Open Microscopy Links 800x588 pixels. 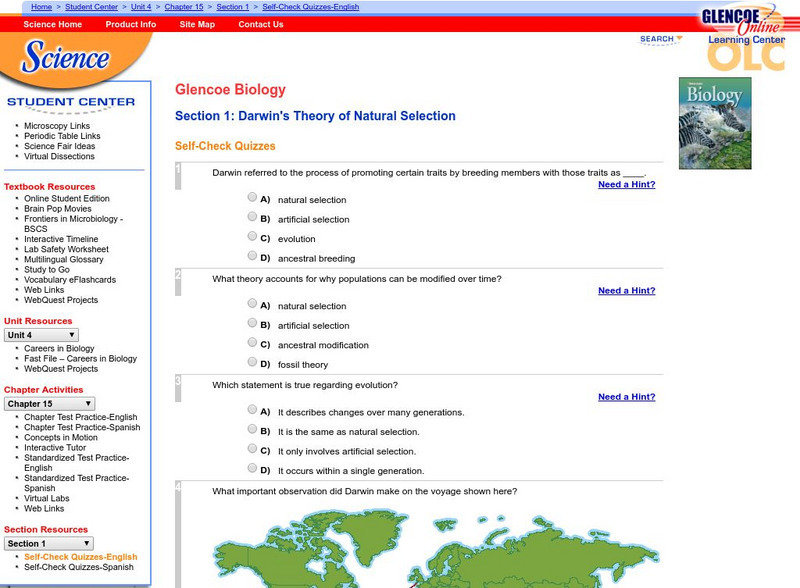(57, 126)
